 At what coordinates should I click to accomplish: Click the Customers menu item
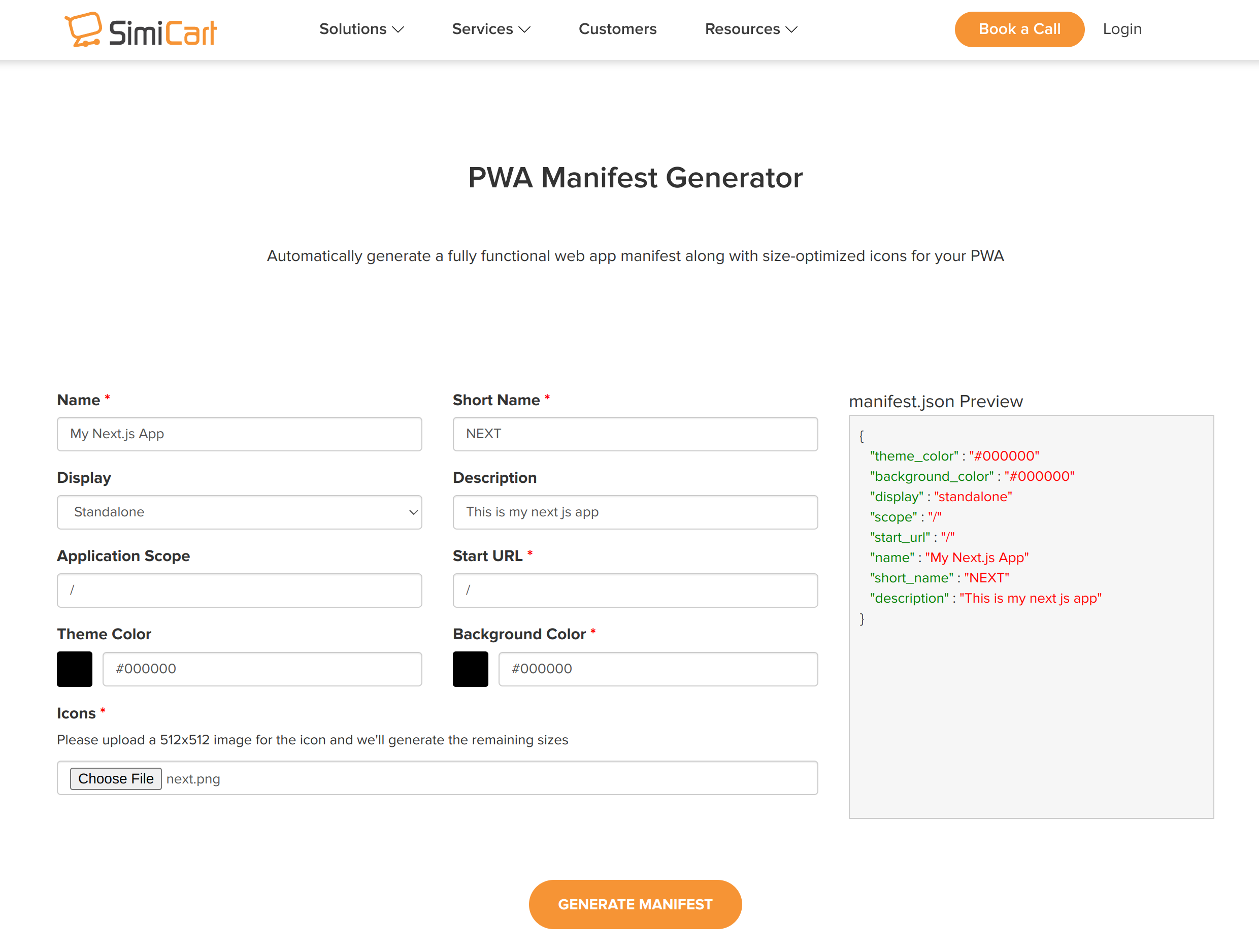click(x=617, y=29)
